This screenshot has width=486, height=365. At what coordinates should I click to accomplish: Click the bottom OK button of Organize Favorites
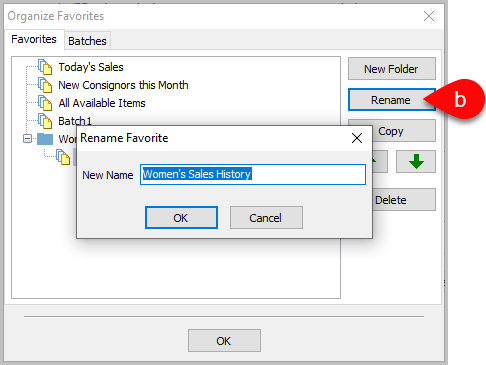pyautogui.click(x=224, y=341)
